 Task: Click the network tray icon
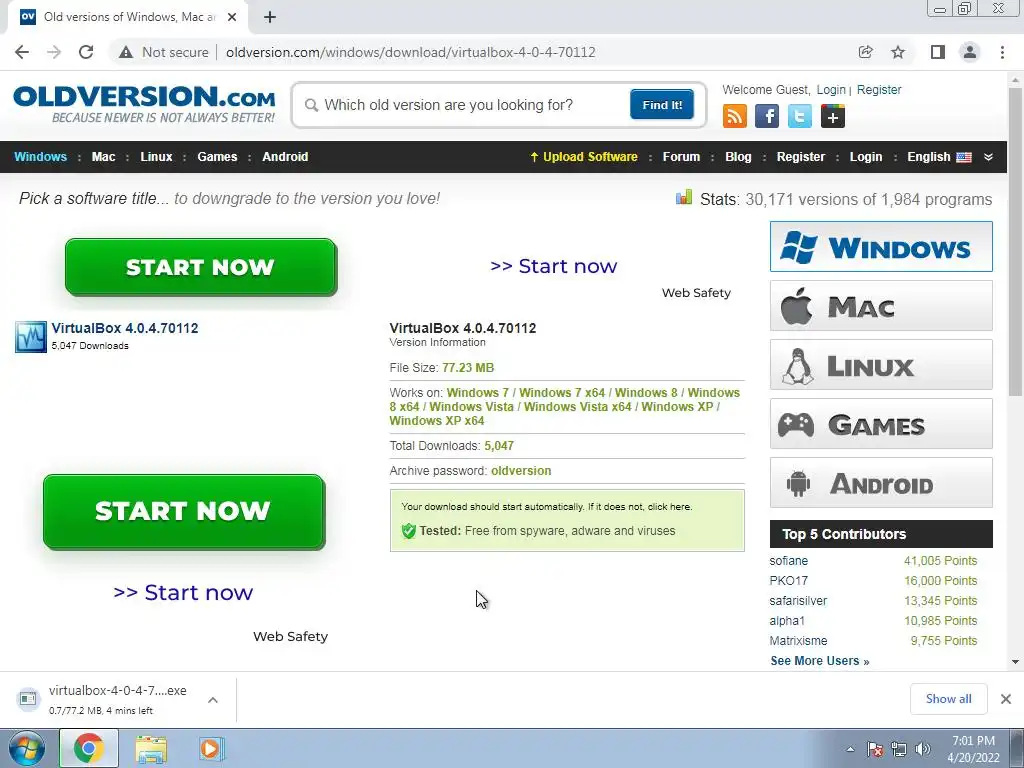click(899, 749)
